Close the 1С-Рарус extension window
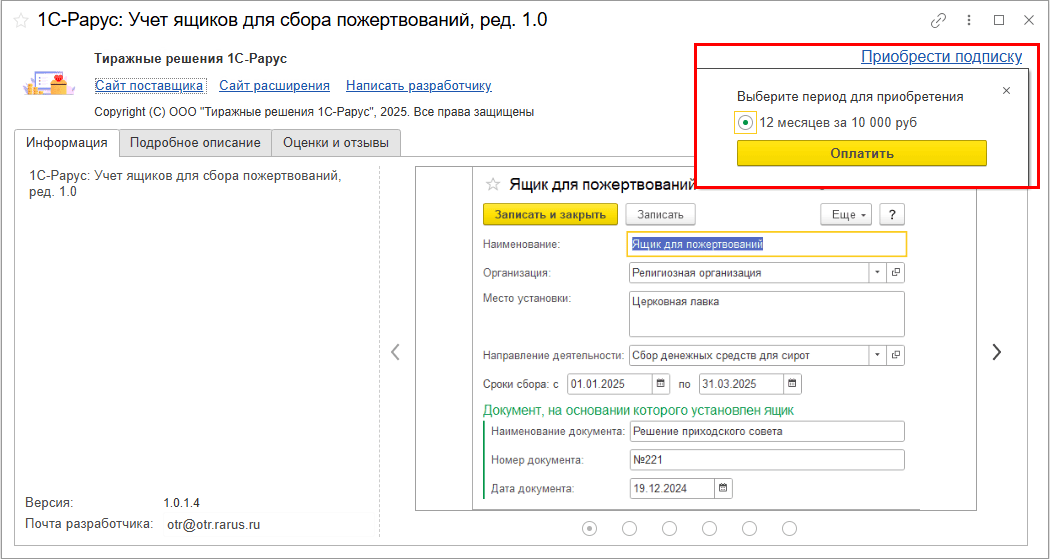The width and height of the screenshot is (1050, 559). click(x=1029, y=21)
